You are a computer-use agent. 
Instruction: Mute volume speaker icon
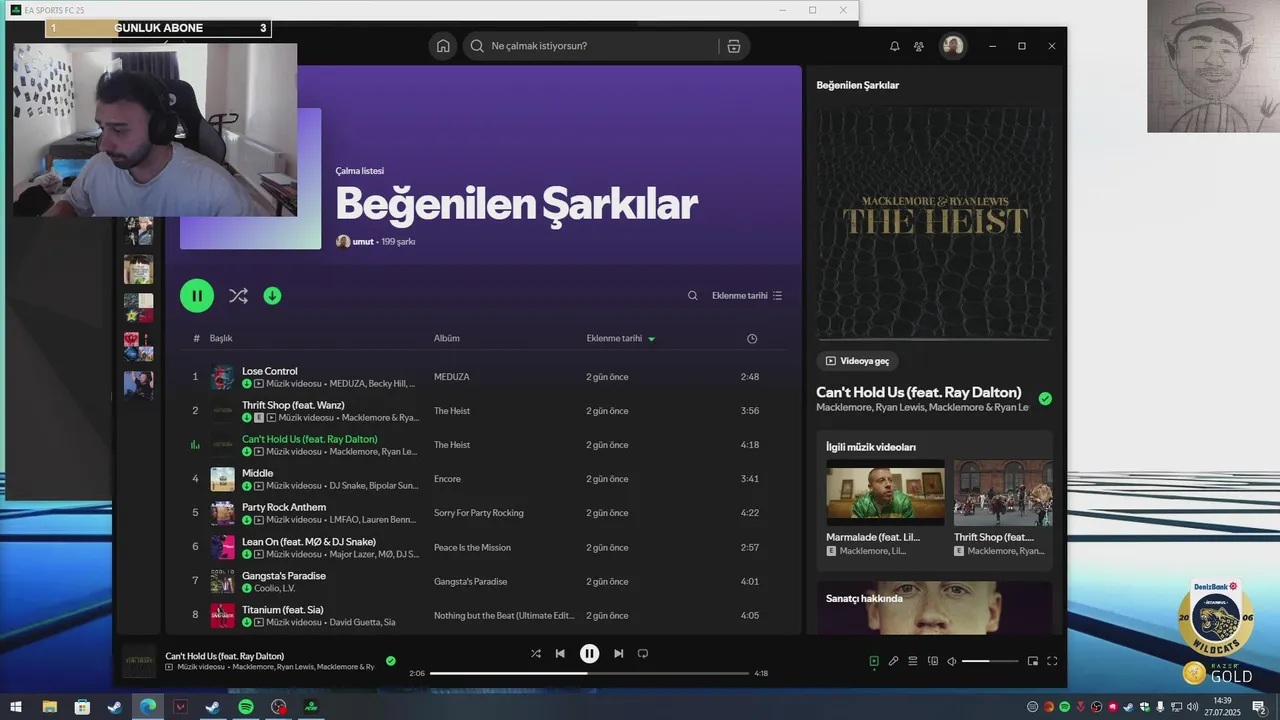click(x=952, y=661)
